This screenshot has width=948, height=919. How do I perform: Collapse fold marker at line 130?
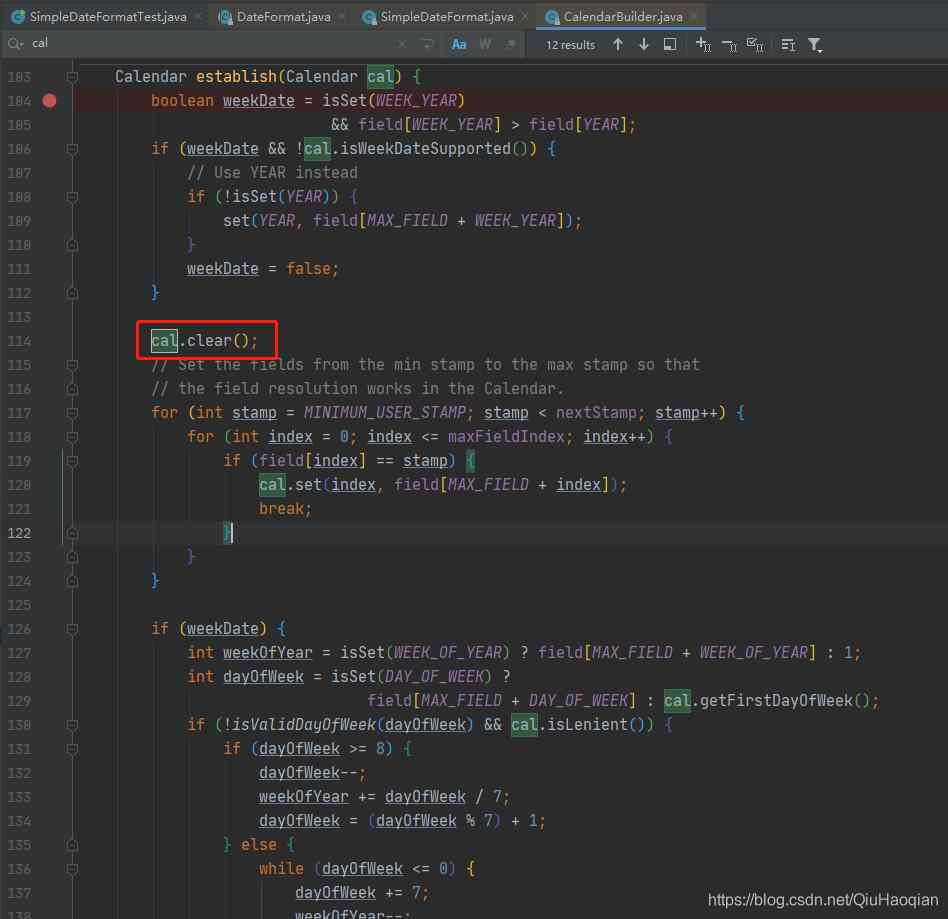click(72, 725)
